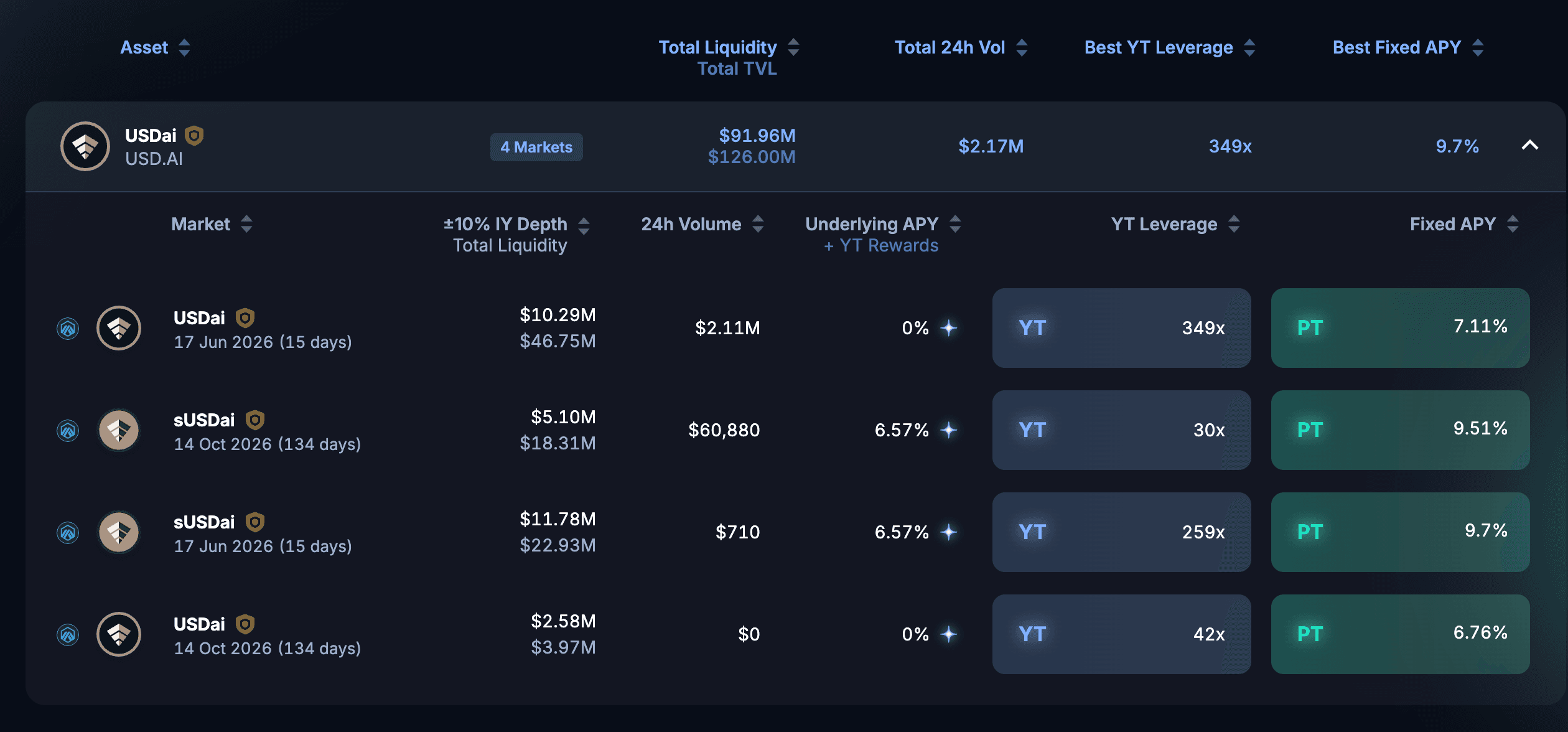Open the PT 9.51% button for sUSDai 14 Oct

(x=1400, y=430)
